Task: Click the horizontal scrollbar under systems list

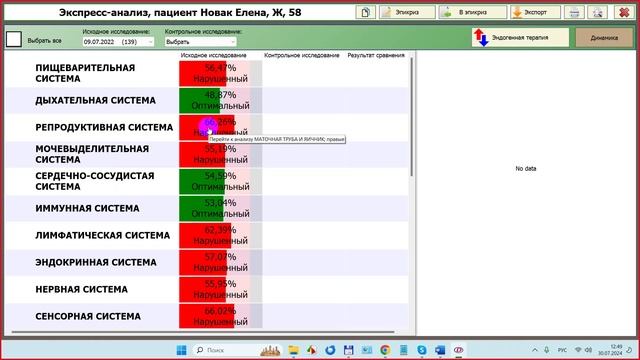Action: [203, 332]
